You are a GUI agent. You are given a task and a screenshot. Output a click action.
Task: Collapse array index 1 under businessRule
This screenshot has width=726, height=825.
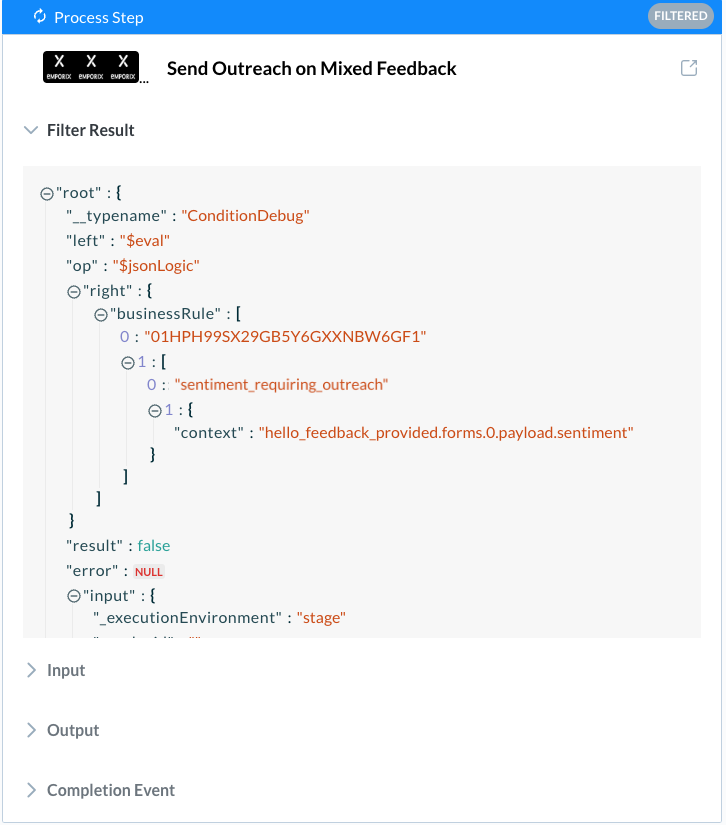click(x=128, y=363)
